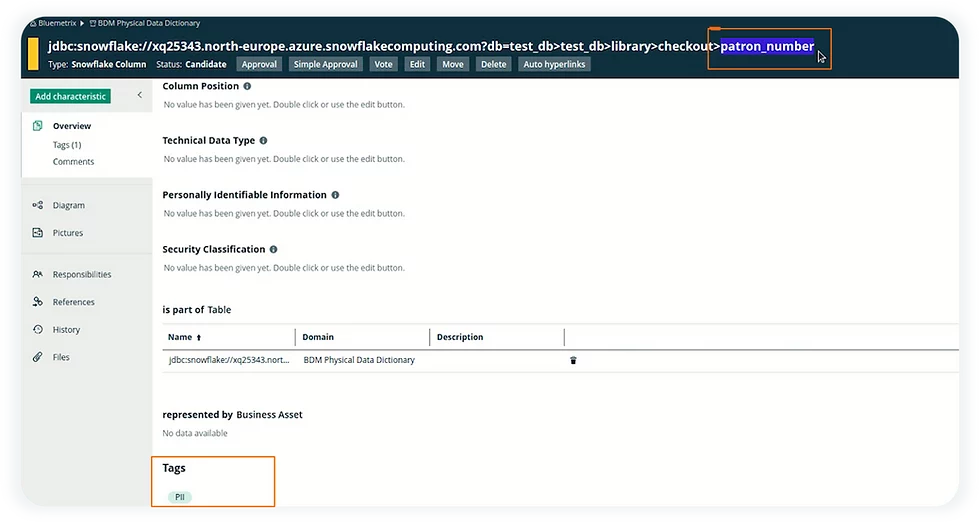Click Personally Identifiable Information empty value text
The height and width of the screenshot is (523, 980).
[284, 213]
